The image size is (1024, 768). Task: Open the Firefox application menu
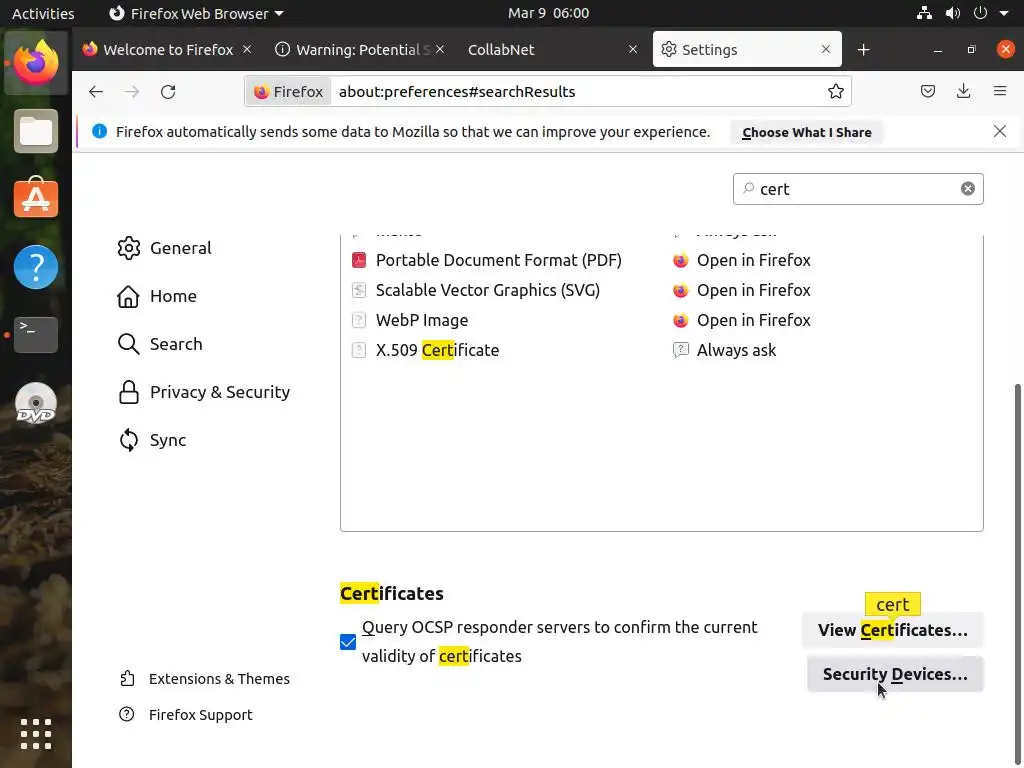point(999,92)
